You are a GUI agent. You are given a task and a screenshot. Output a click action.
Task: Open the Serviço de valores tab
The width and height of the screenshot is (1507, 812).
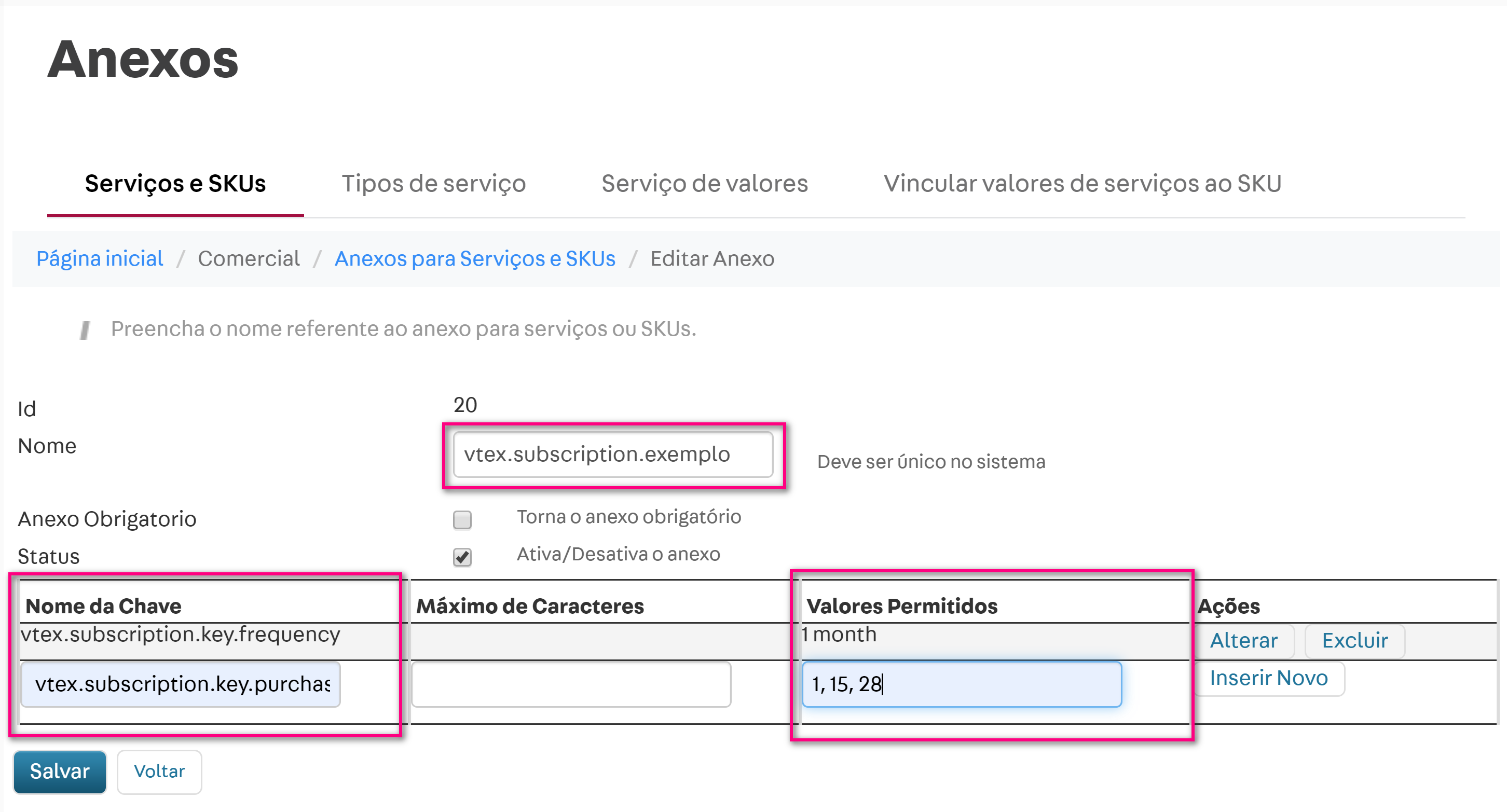click(704, 184)
